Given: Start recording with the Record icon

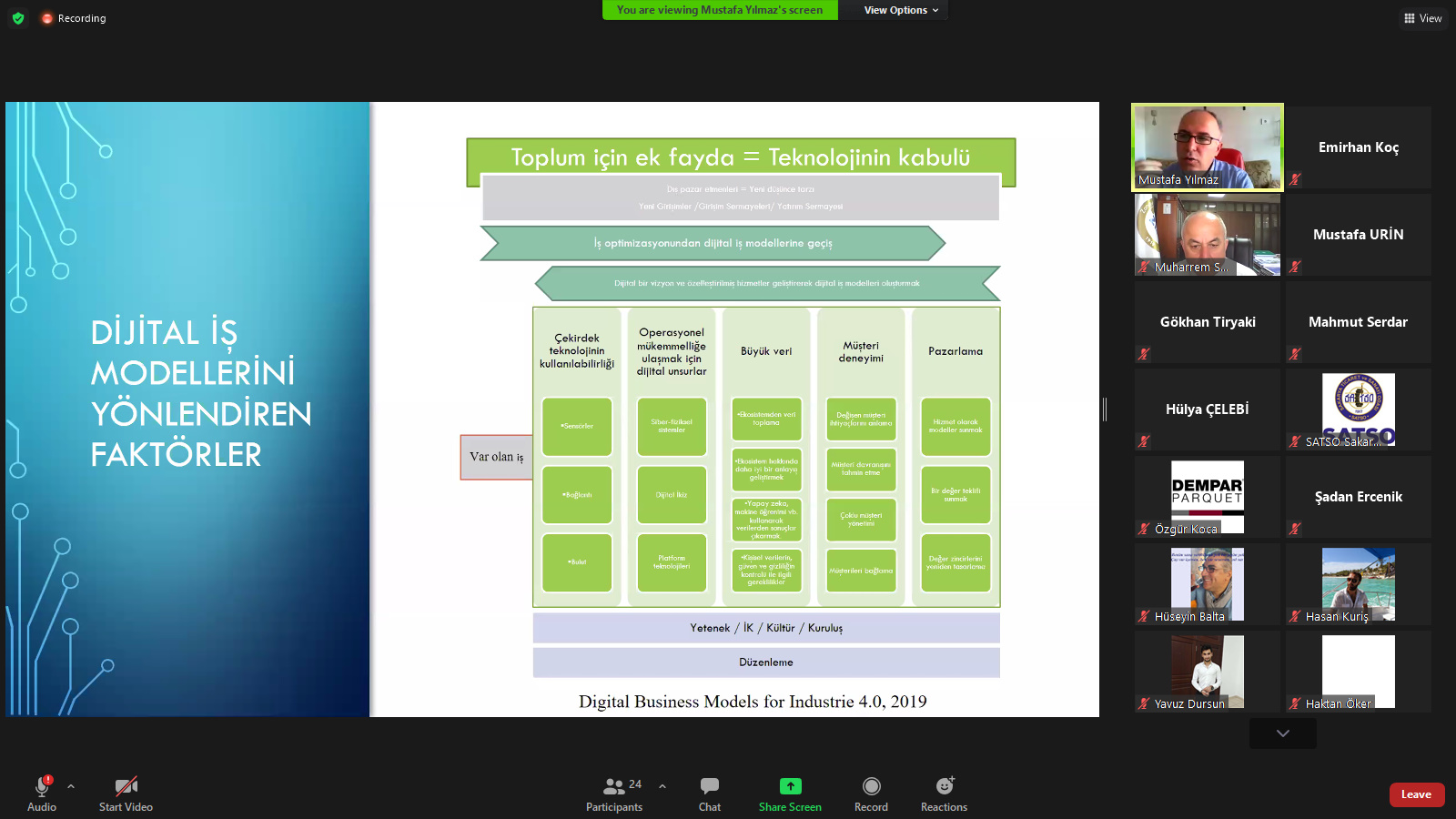Looking at the screenshot, I should pyautogui.click(x=871, y=786).
